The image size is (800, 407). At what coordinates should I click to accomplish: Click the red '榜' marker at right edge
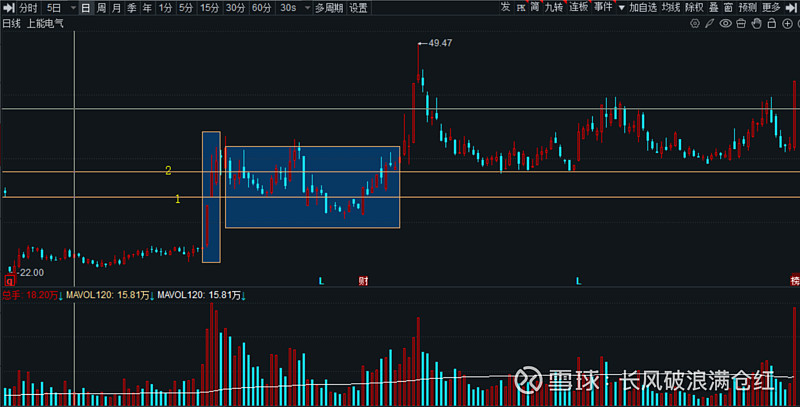click(x=795, y=281)
